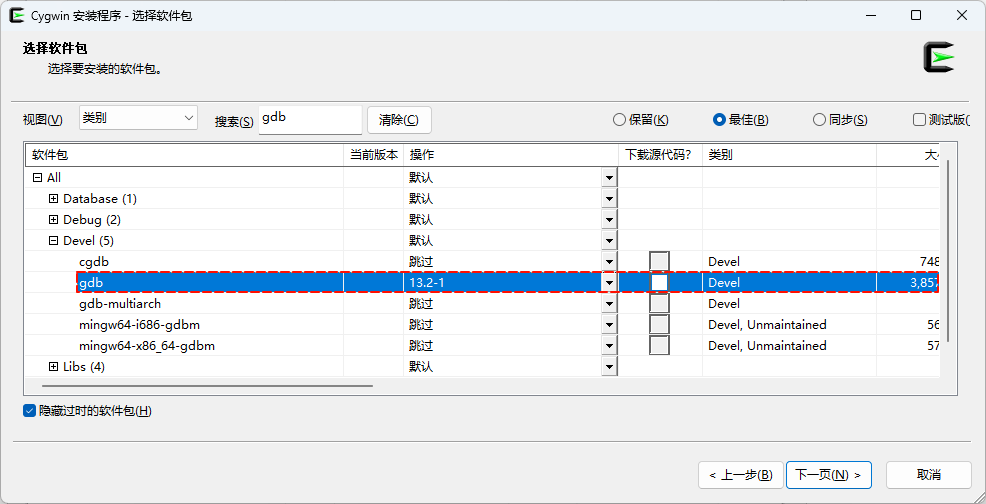Click Devel, Unmaintained category for mingw64-i686-gdbm
986x504 pixels.
[x=767, y=325]
